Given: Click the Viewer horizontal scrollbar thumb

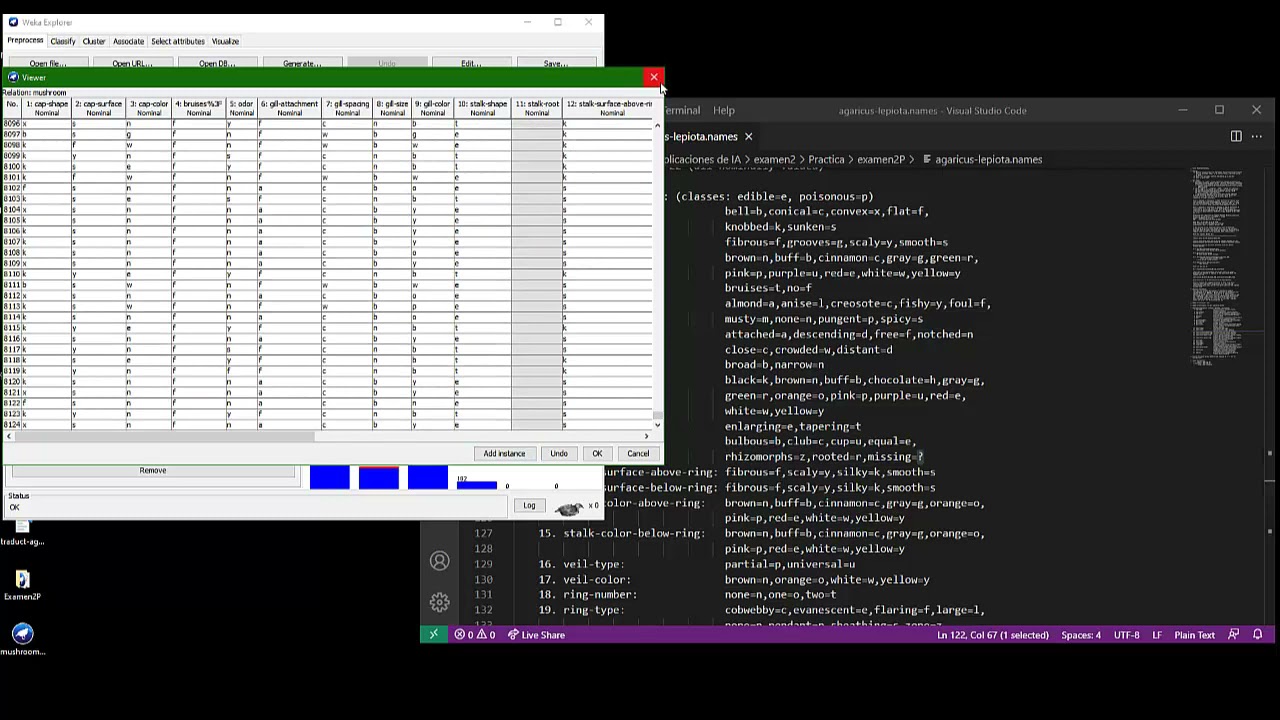Looking at the screenshot, I should [x=166, y=435].
